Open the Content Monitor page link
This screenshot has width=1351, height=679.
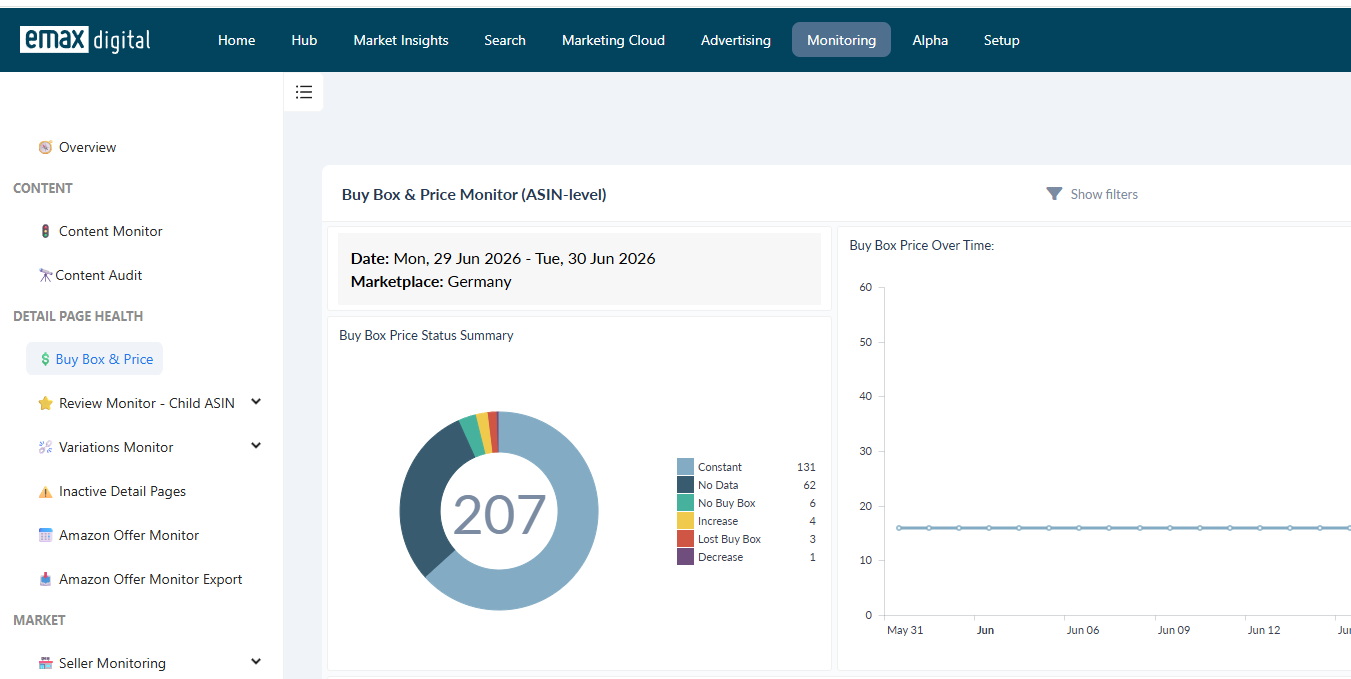pyautogui.click(x=110, y=231)
